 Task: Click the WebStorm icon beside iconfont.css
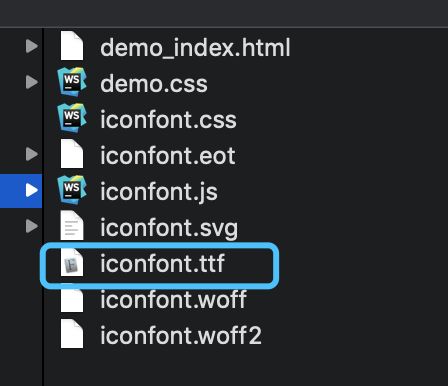[x=72, y=118]
